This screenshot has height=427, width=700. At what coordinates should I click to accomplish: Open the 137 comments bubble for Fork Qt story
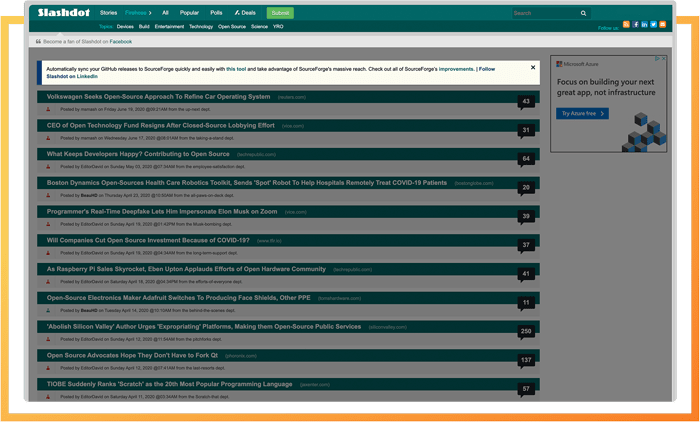[x=526, y=360]
